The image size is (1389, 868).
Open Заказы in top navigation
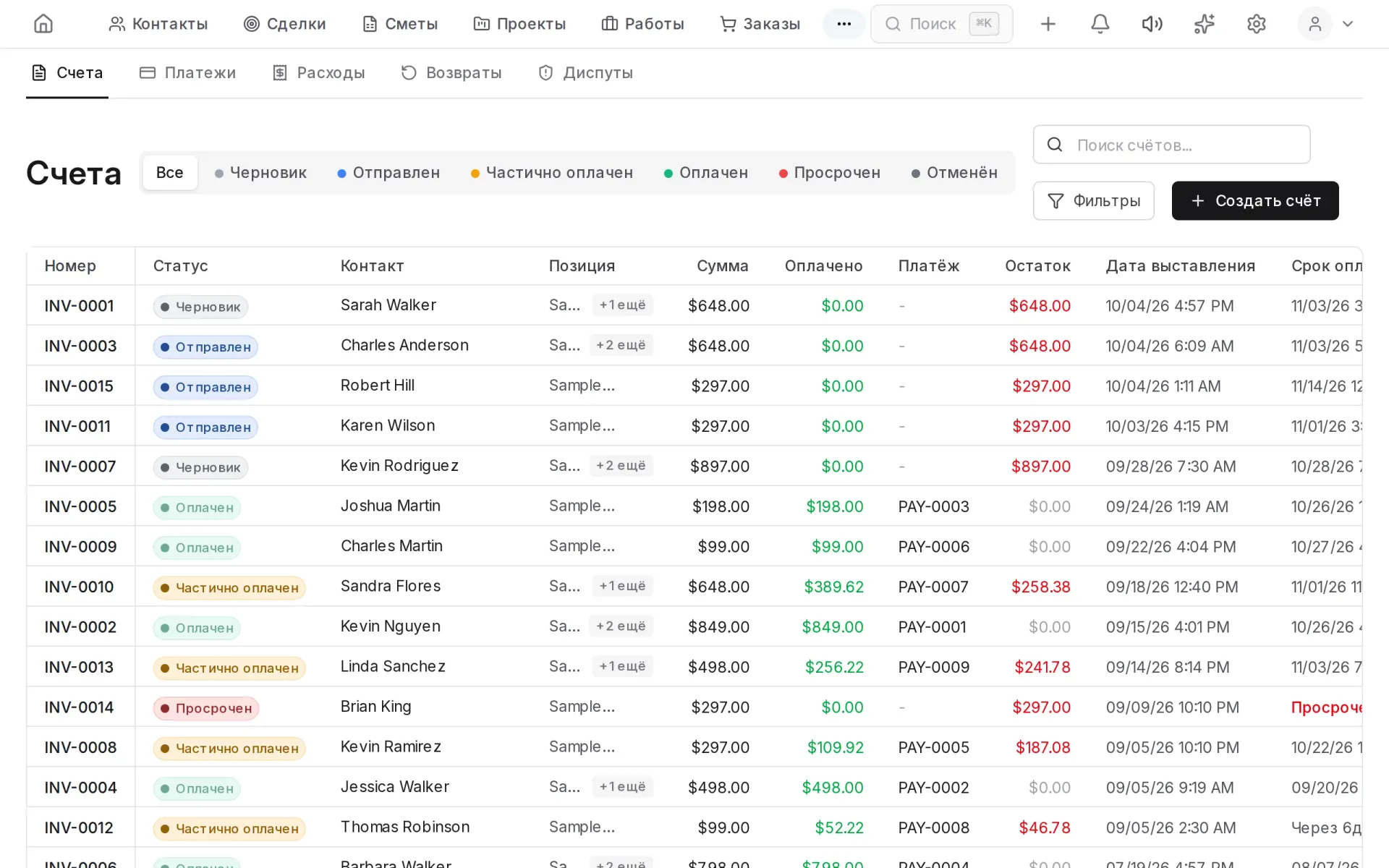(760, 24)
